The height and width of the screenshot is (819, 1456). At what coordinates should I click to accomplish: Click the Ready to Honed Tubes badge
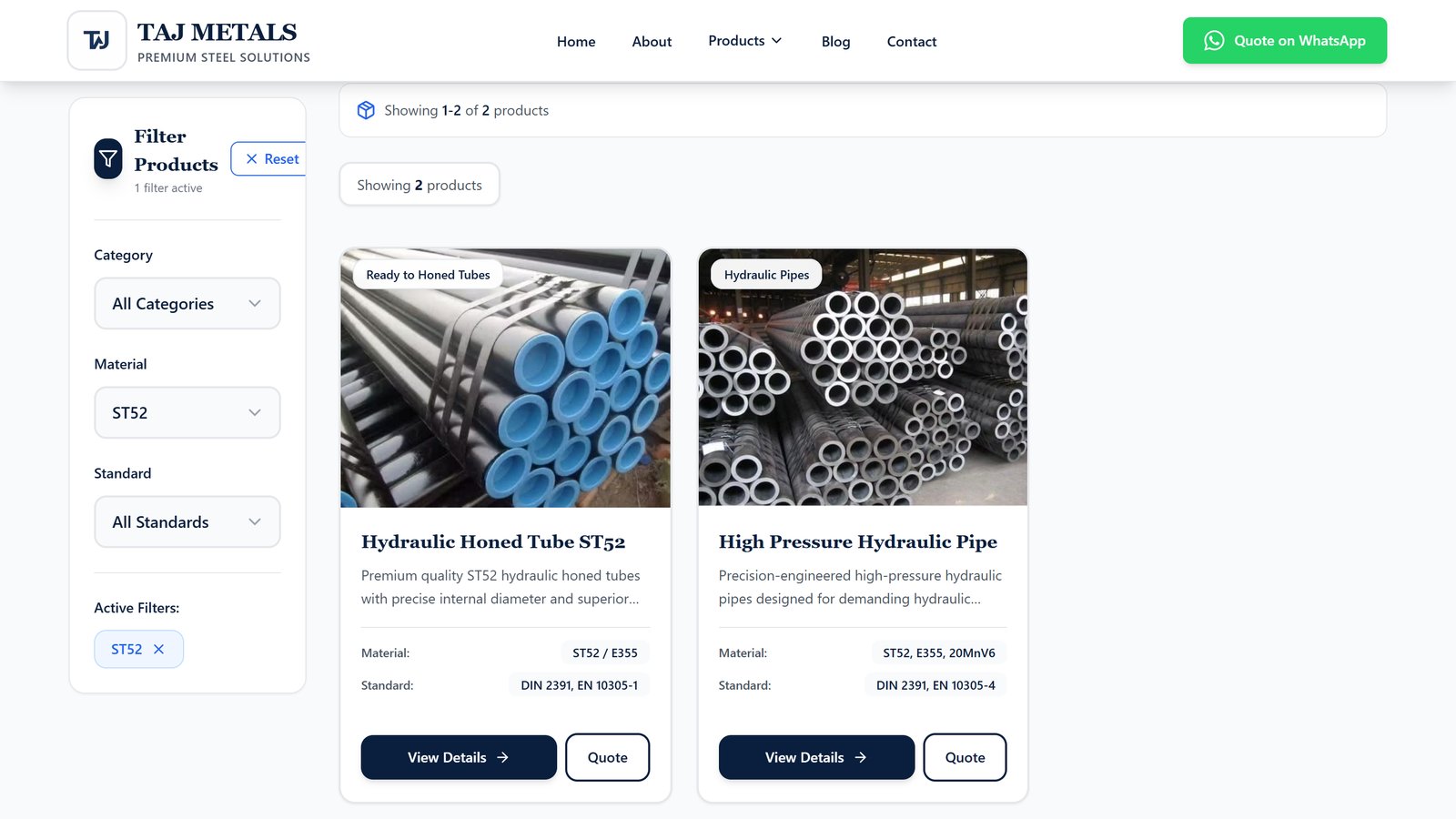coord(428,275)
